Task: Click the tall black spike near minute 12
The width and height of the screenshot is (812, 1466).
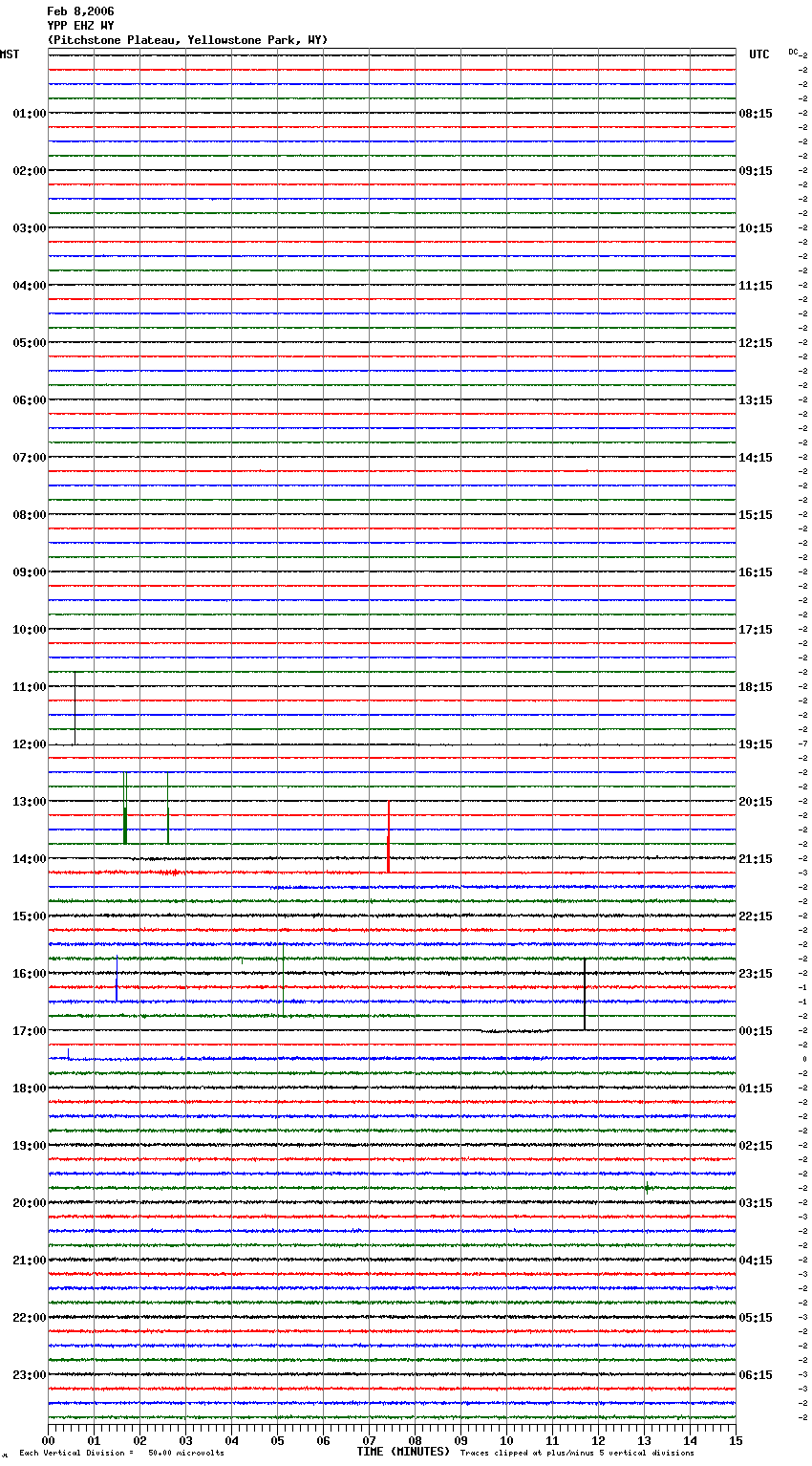Action: pyautogui.click(x=585, y=994)
